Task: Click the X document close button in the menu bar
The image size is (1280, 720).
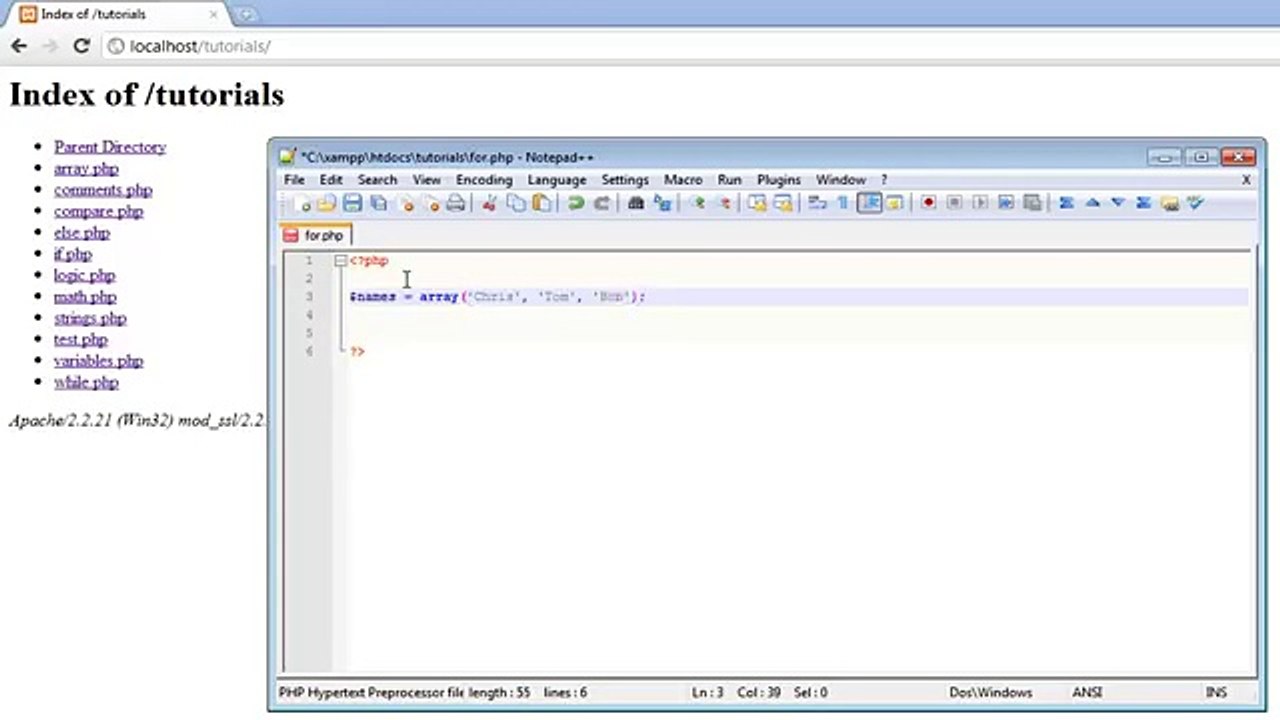Action: [1246, 180]
